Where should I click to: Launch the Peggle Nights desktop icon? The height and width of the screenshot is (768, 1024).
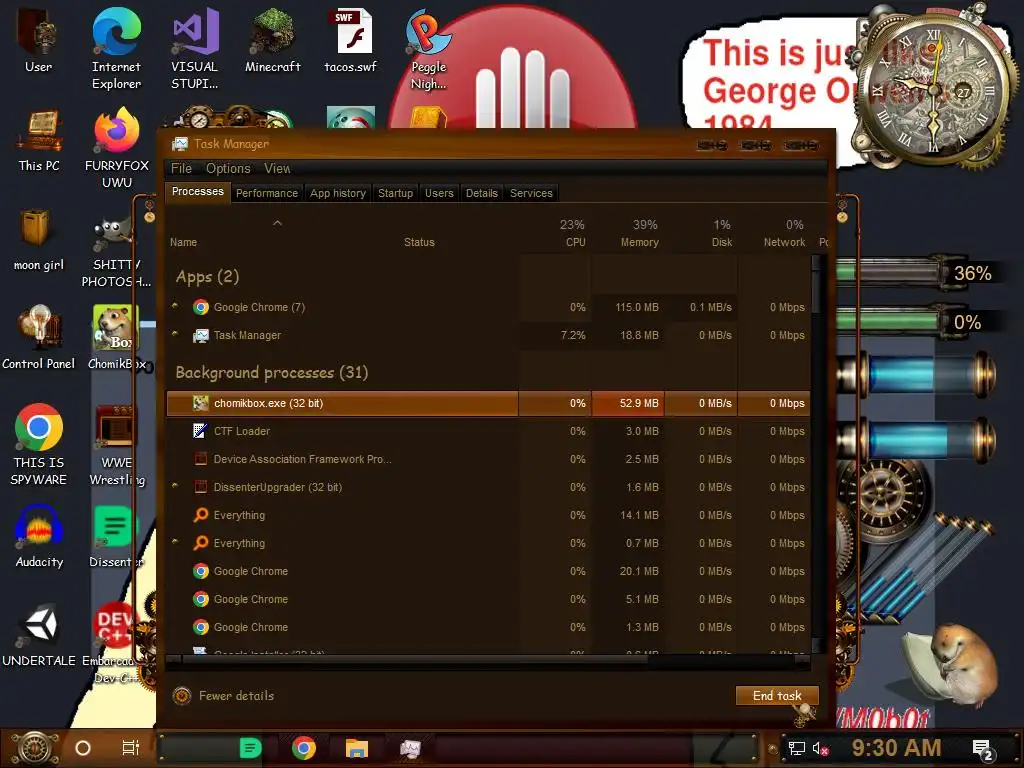pos(428,49)
